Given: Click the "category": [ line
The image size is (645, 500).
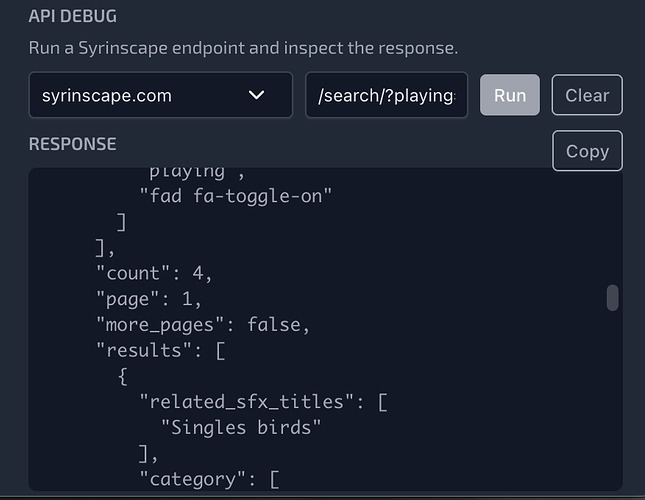Looking at the screenshot, I should click(x=210, y=479).
